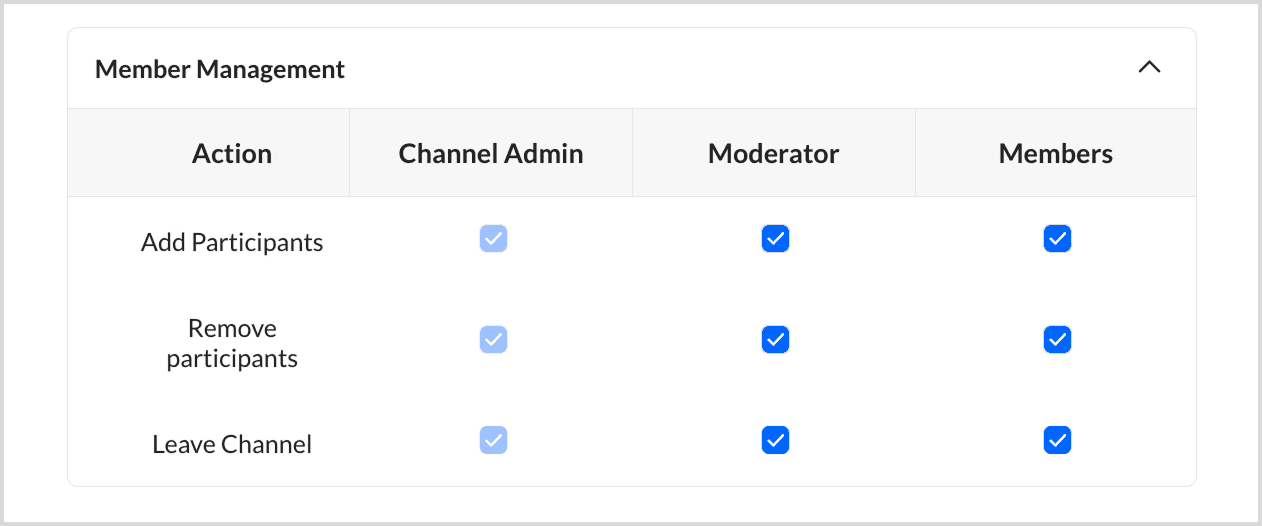Screen dimensions: 1262x526
Task: Toggle Leave Channel permission for Members
Action: (1057, 440)
